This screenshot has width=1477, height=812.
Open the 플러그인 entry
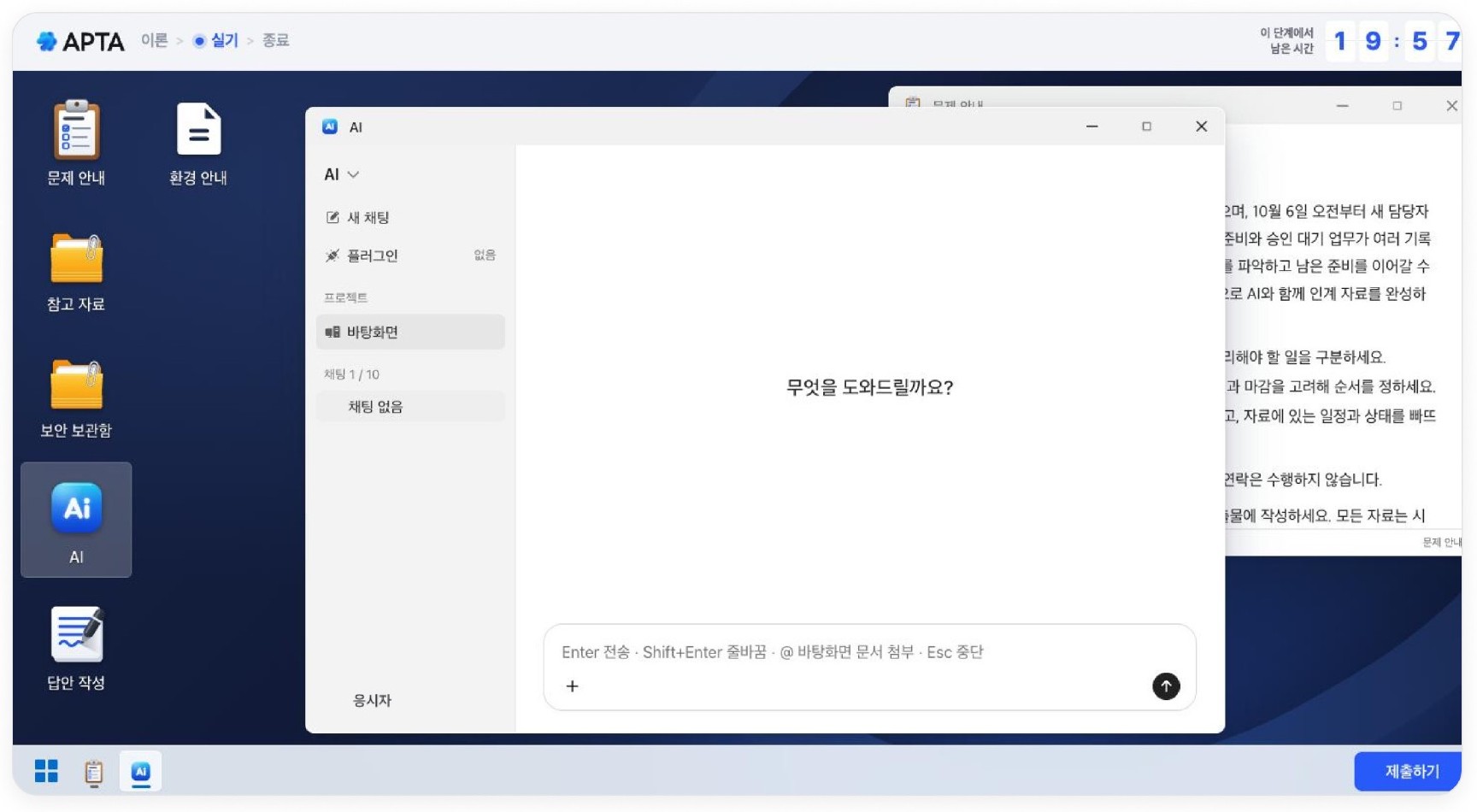(410, 255)
